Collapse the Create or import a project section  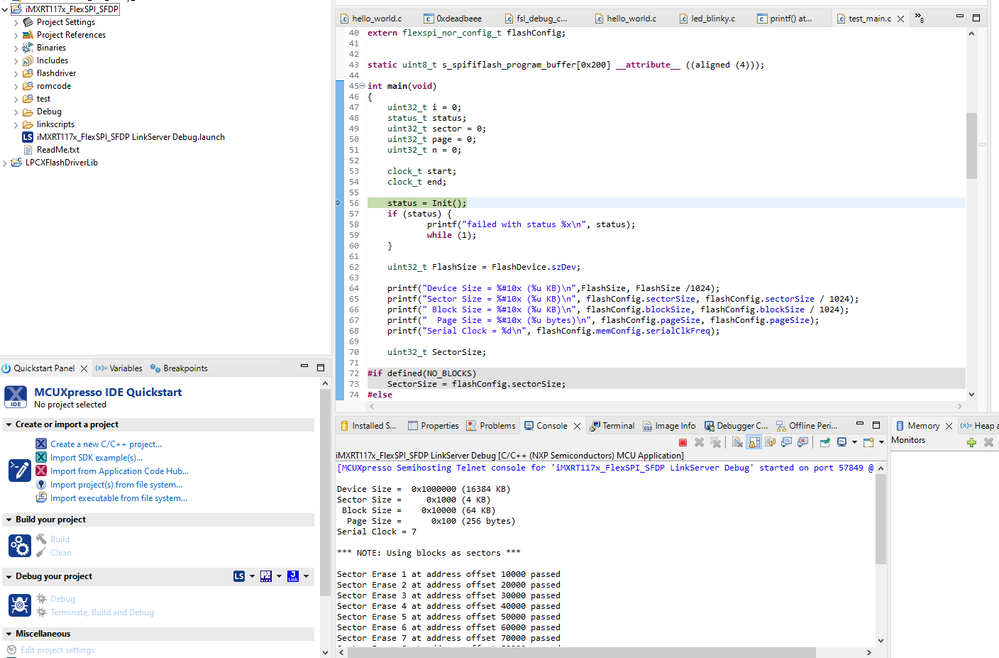9,424
